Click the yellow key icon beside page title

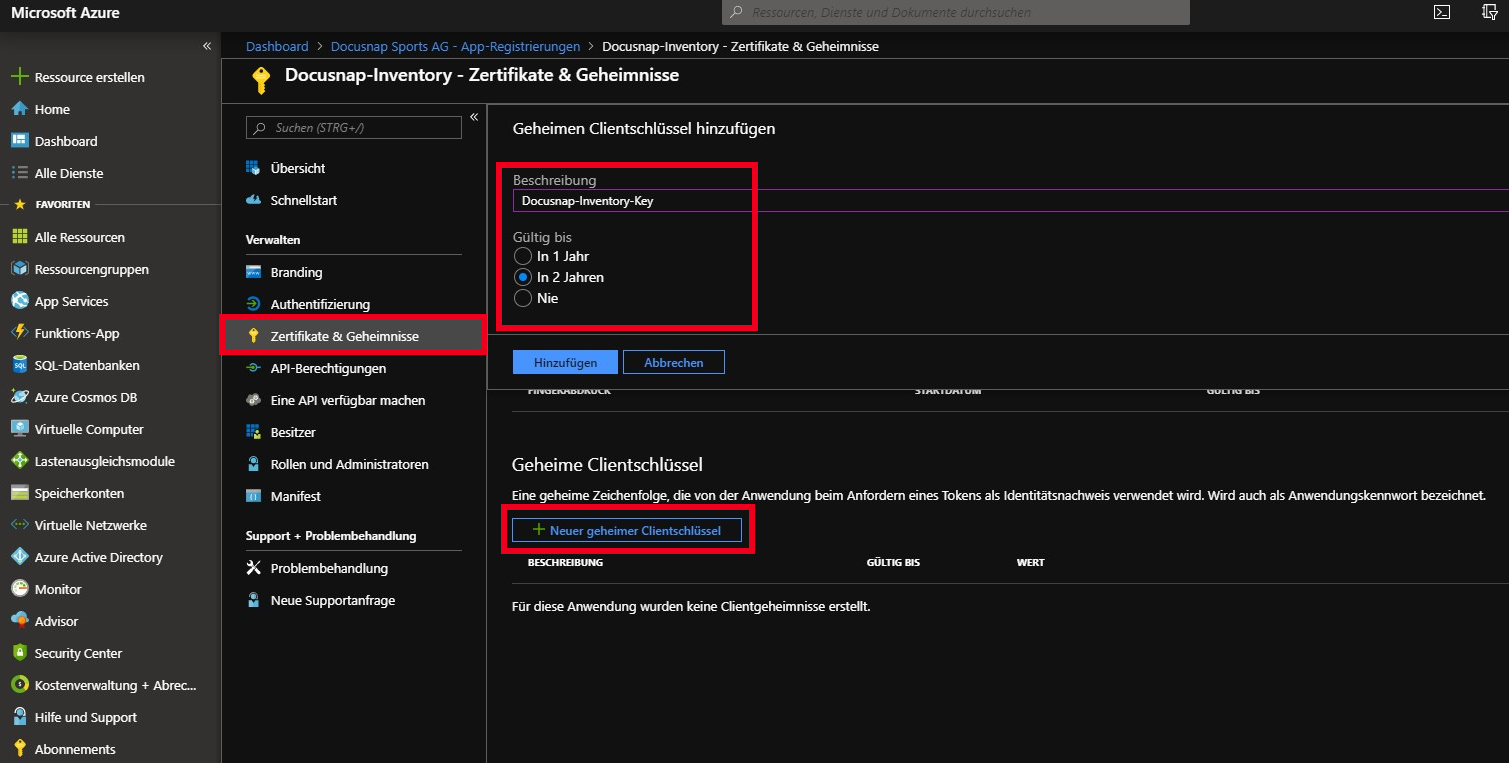(x=261, y=79)
